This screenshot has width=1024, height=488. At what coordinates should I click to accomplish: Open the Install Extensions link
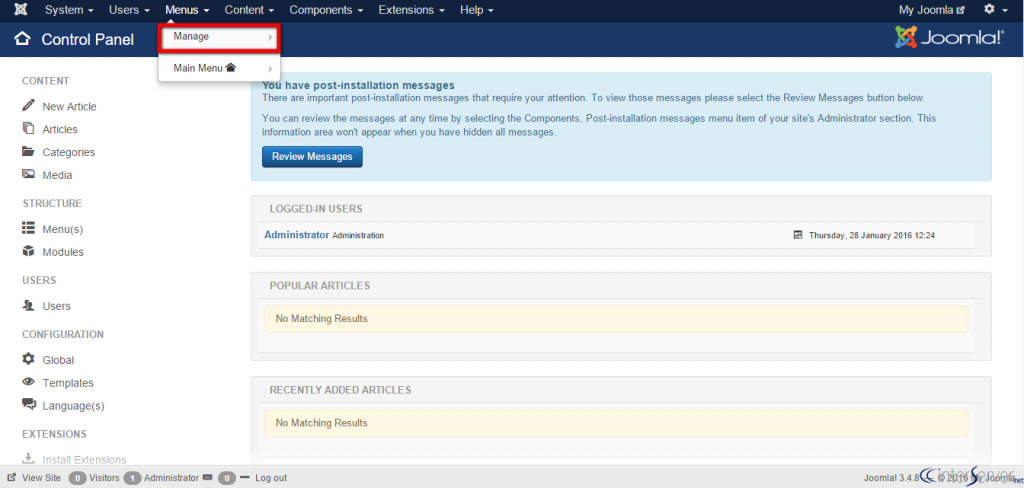point(84,460)
